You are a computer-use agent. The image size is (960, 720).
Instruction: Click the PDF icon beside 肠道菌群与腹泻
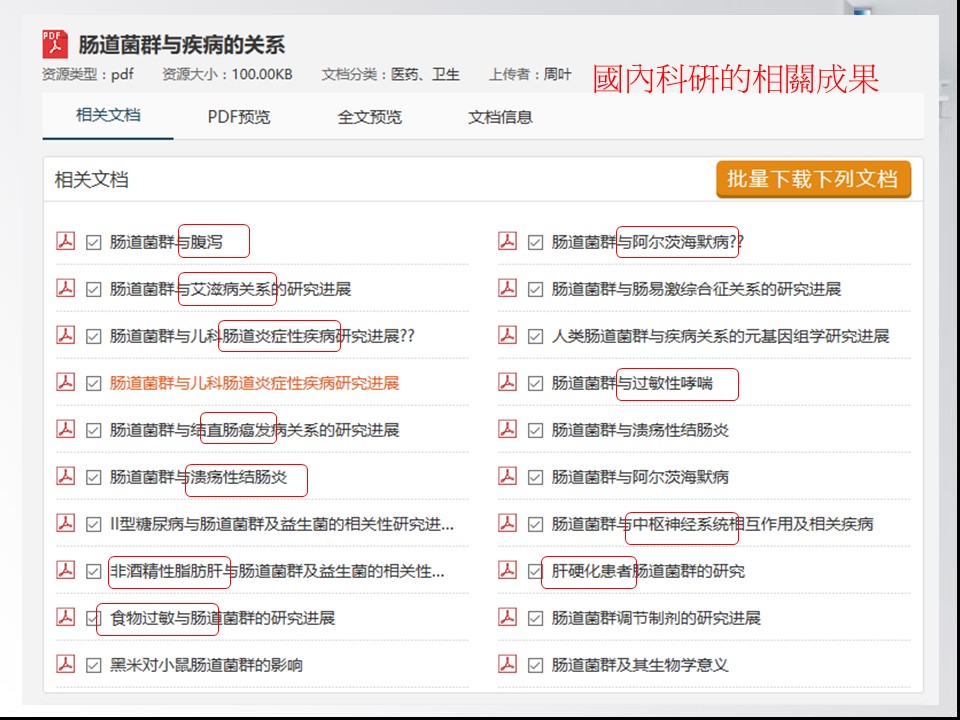coord(66,241)
